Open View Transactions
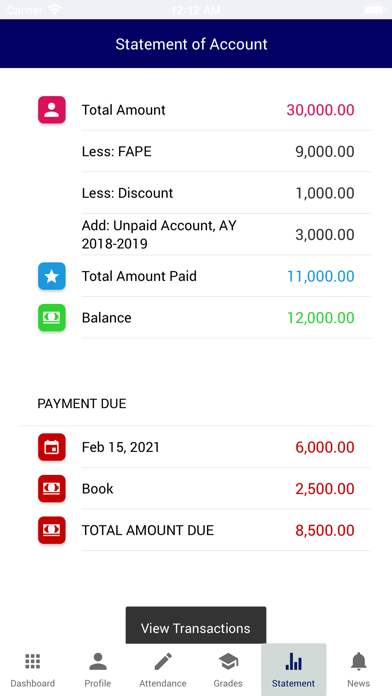Image resolution: width=392 pixels, height=696 pixels. coord(196,625)
